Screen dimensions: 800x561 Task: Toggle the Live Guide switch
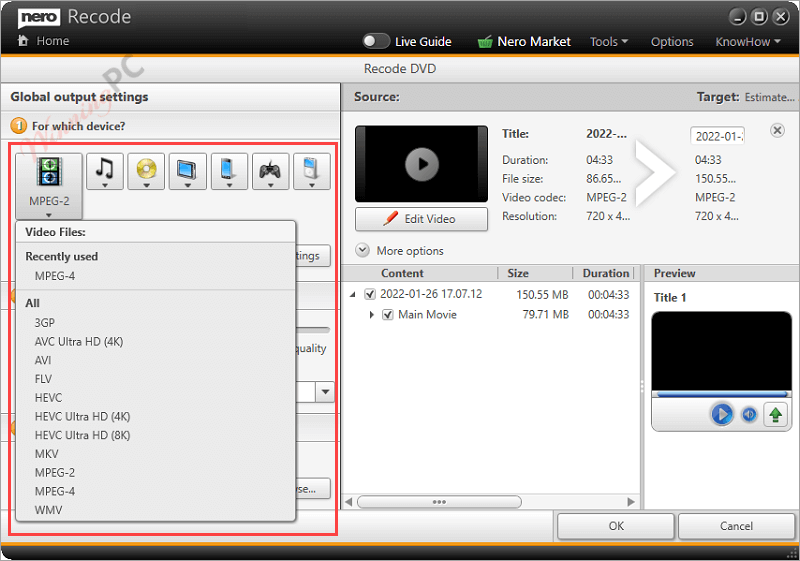tap(376, 41)
